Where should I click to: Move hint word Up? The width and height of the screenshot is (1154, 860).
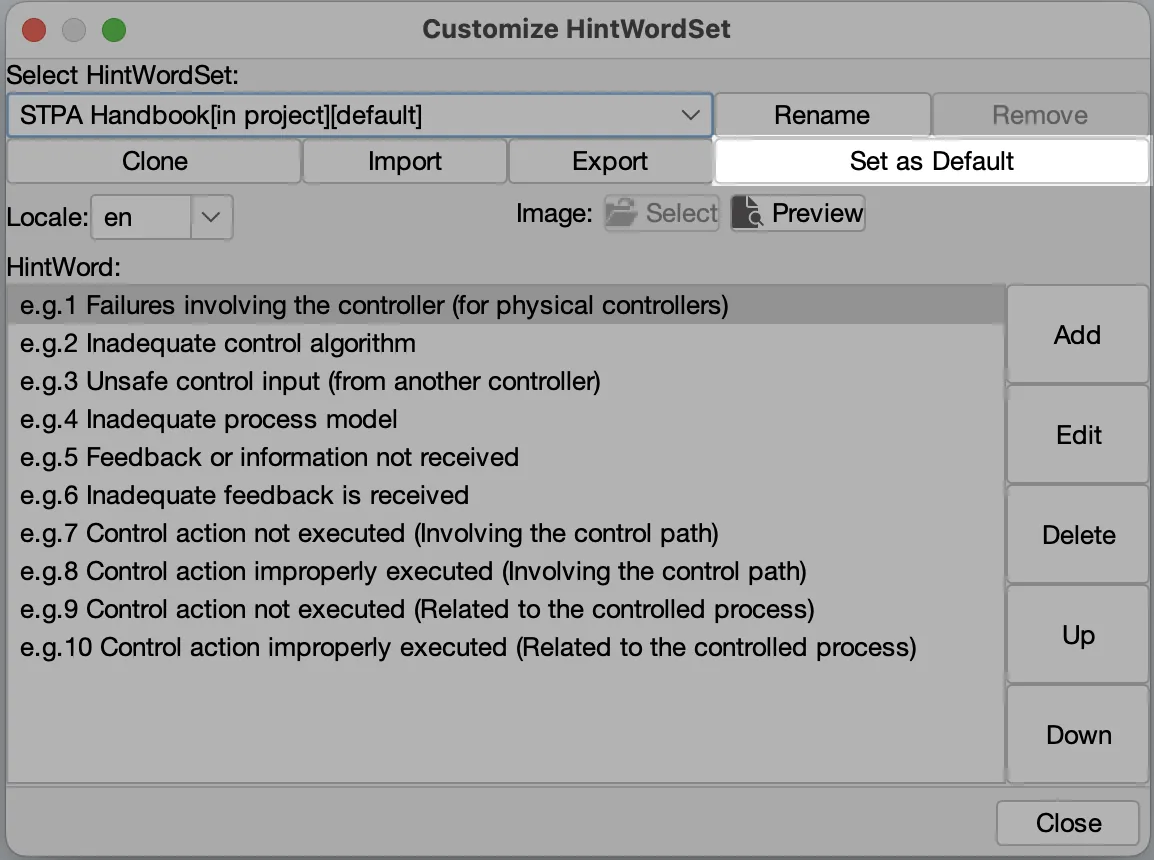point(1077,635)
